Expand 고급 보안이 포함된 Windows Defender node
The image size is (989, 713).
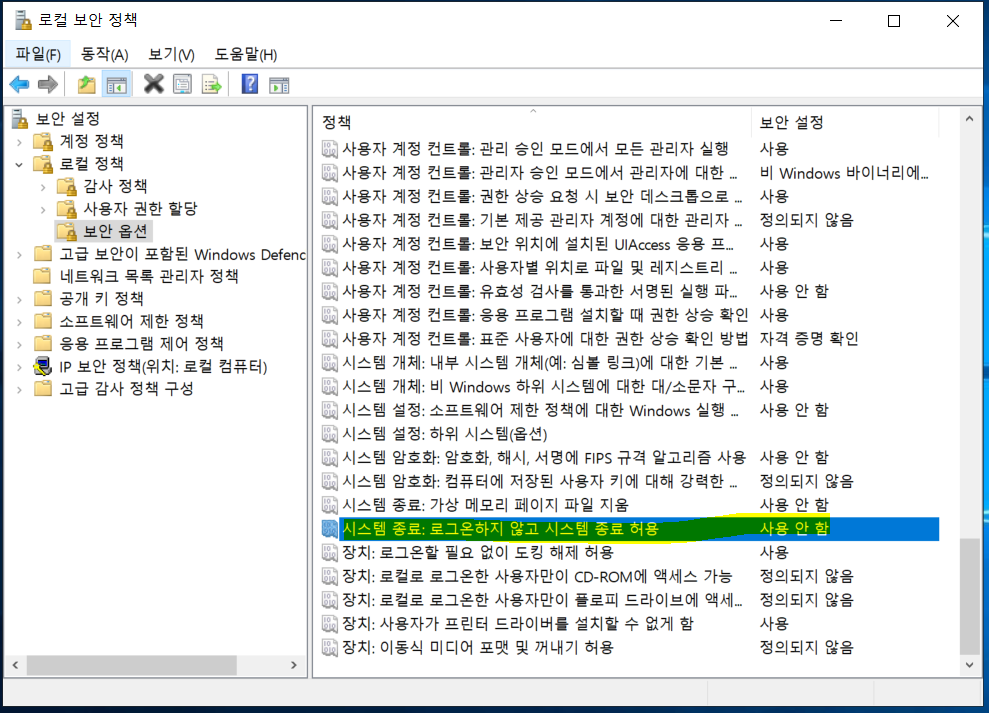click(20, 255)
